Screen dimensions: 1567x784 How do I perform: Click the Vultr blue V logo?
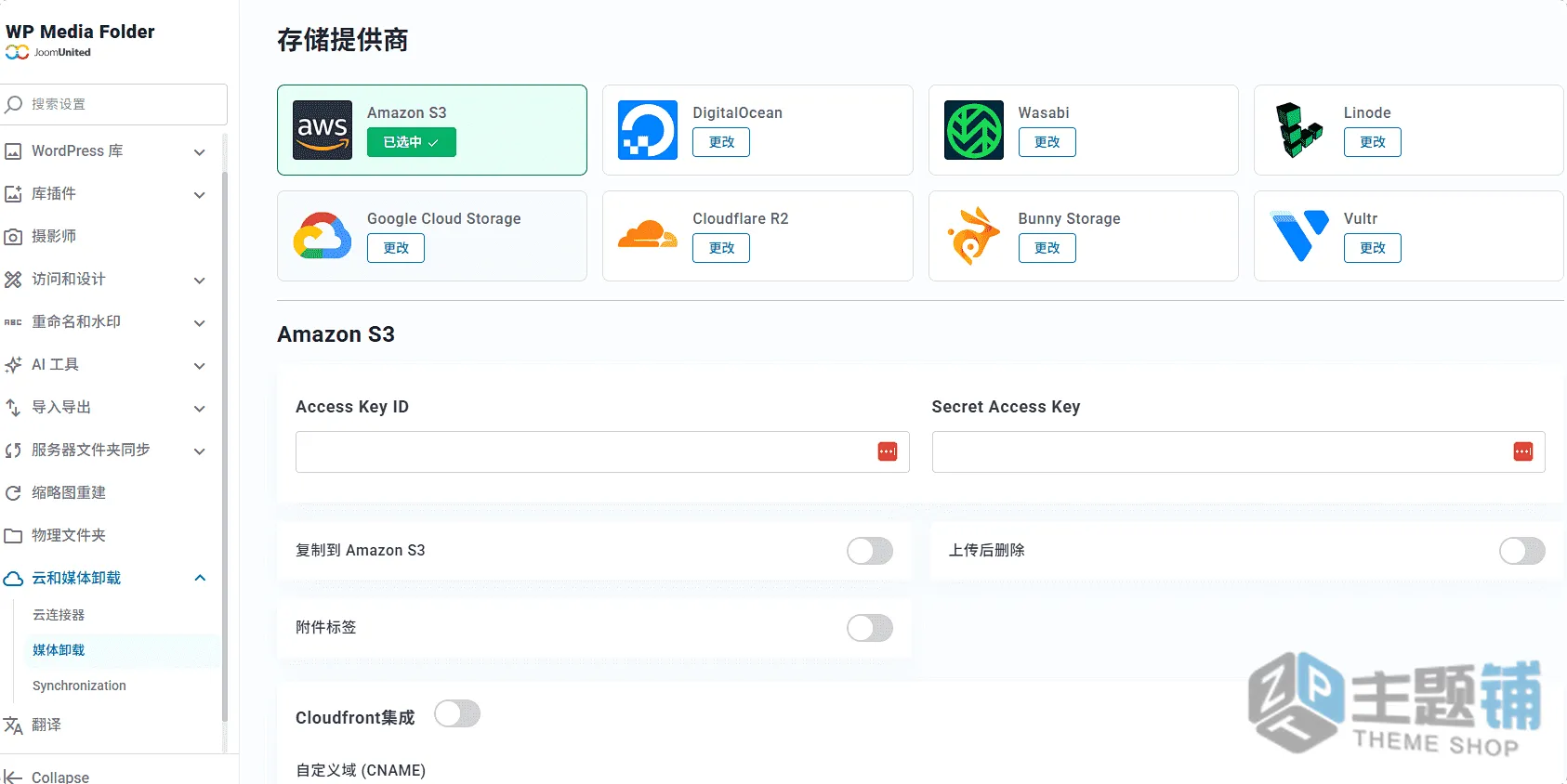[1299, 236]
